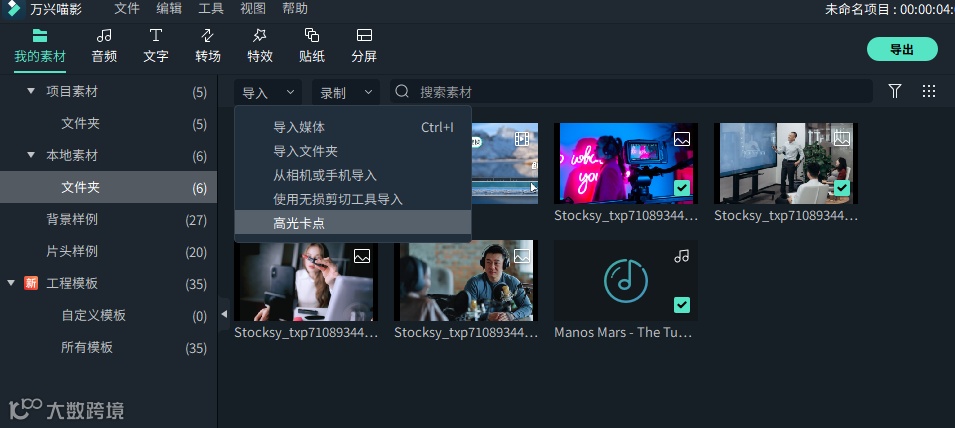Click the 新 badge beside 工程模板

(31, 283)
